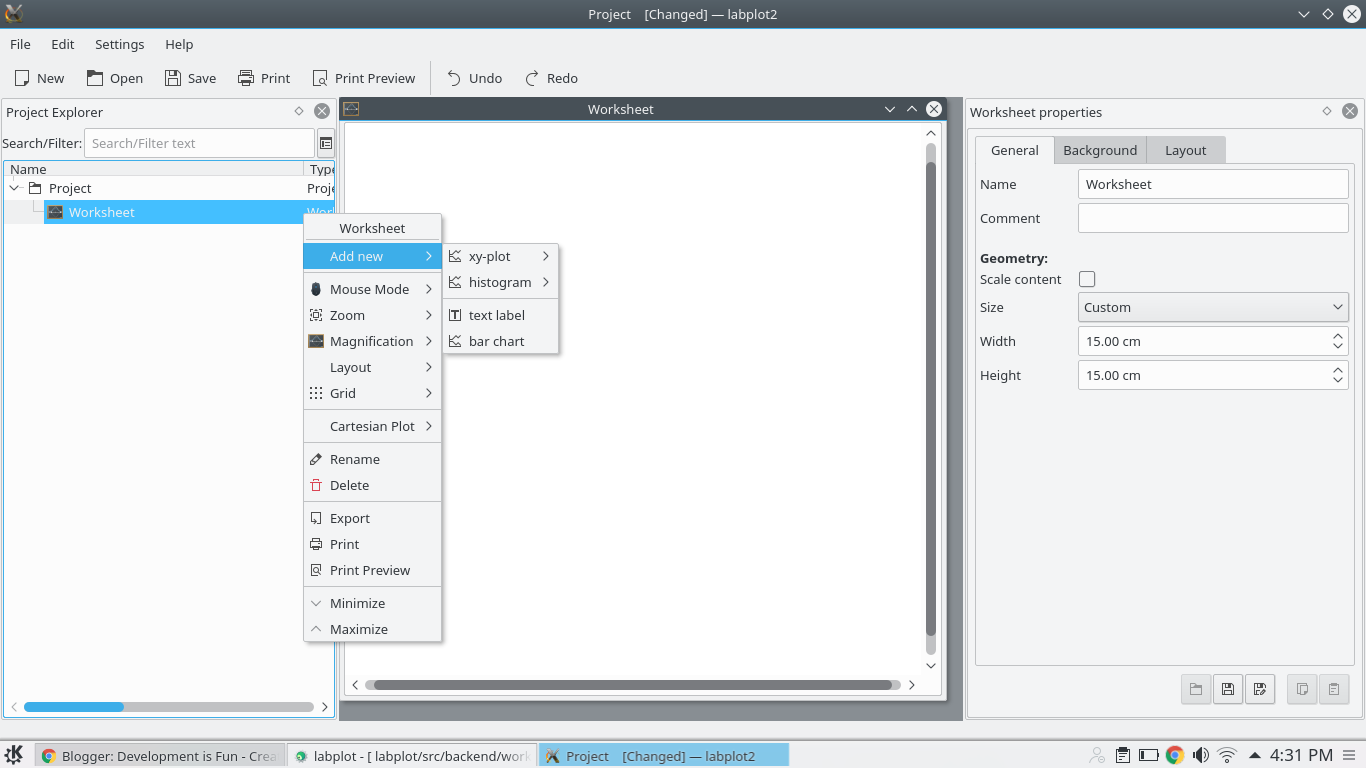Click the Print toolbar icon
Image resolution: width=1366 pixels, height=768 pixels.
(246, 78)
